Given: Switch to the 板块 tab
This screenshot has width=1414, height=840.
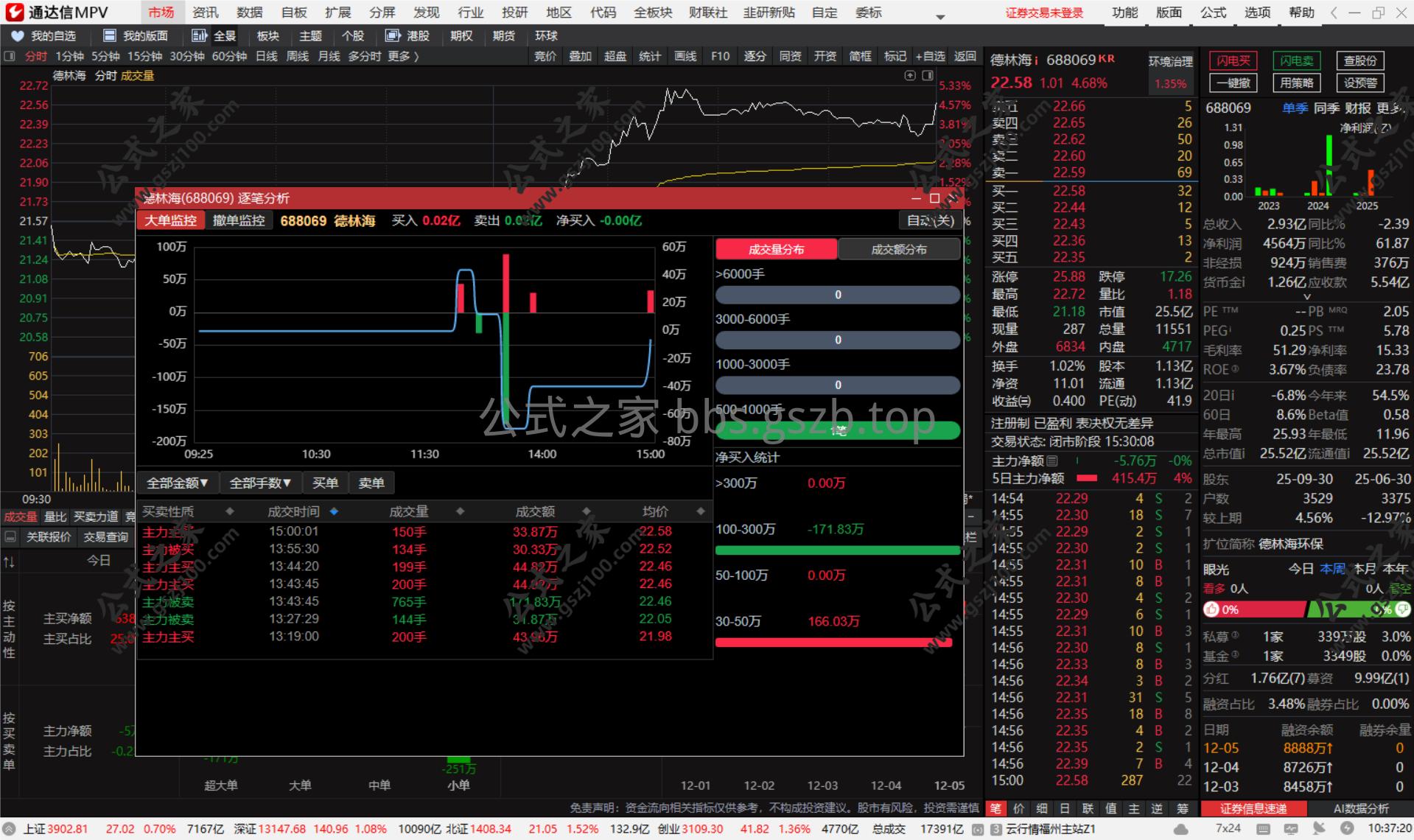Looking at the screenshot, I should 268,36.
